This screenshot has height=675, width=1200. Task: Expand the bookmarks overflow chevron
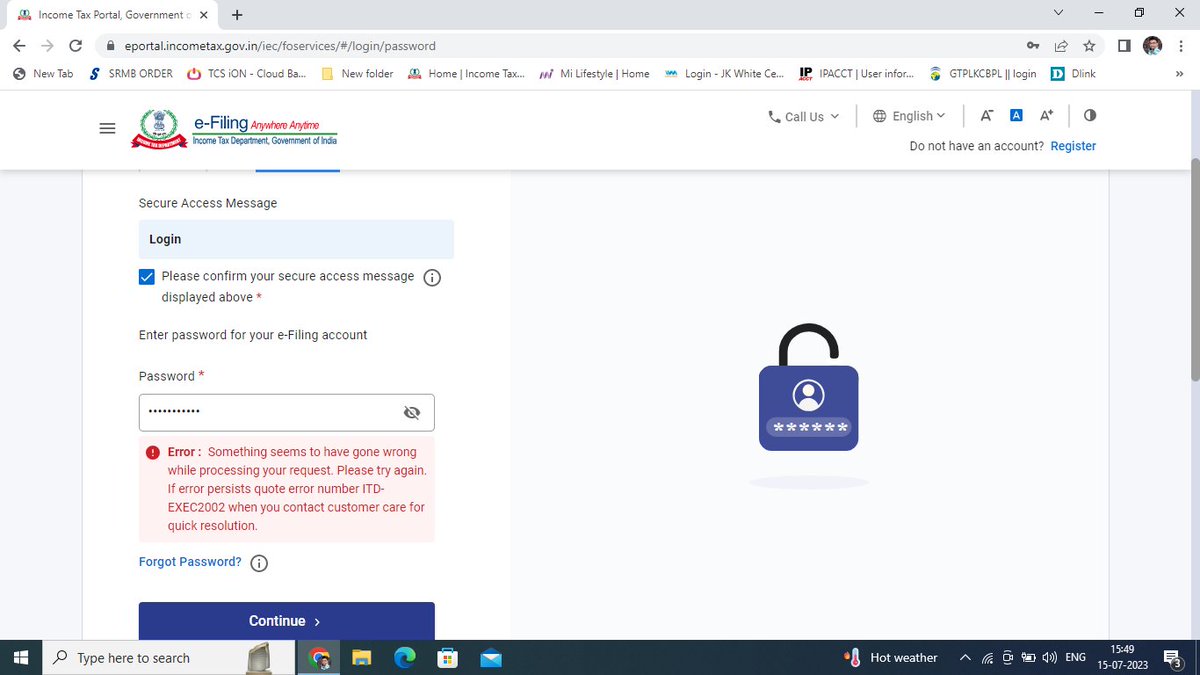pyautogui.click(x=1179, y=74)
